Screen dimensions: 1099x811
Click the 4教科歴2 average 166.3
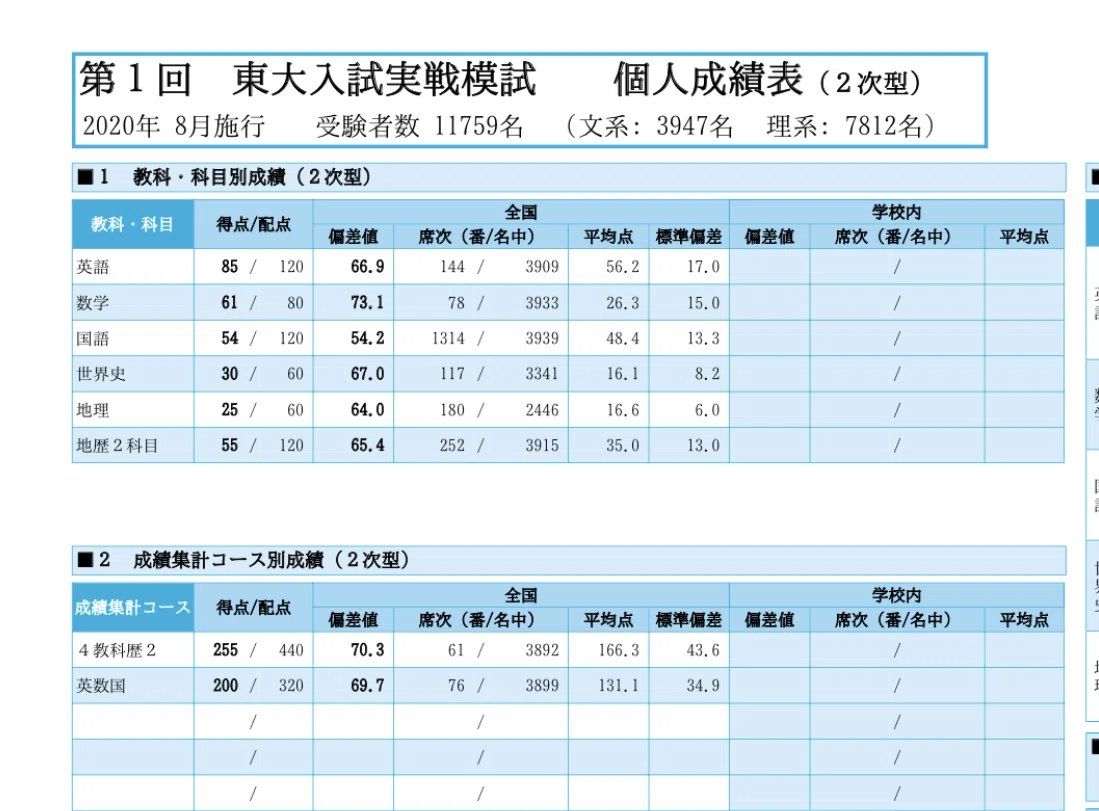click(x=618, y=650)
